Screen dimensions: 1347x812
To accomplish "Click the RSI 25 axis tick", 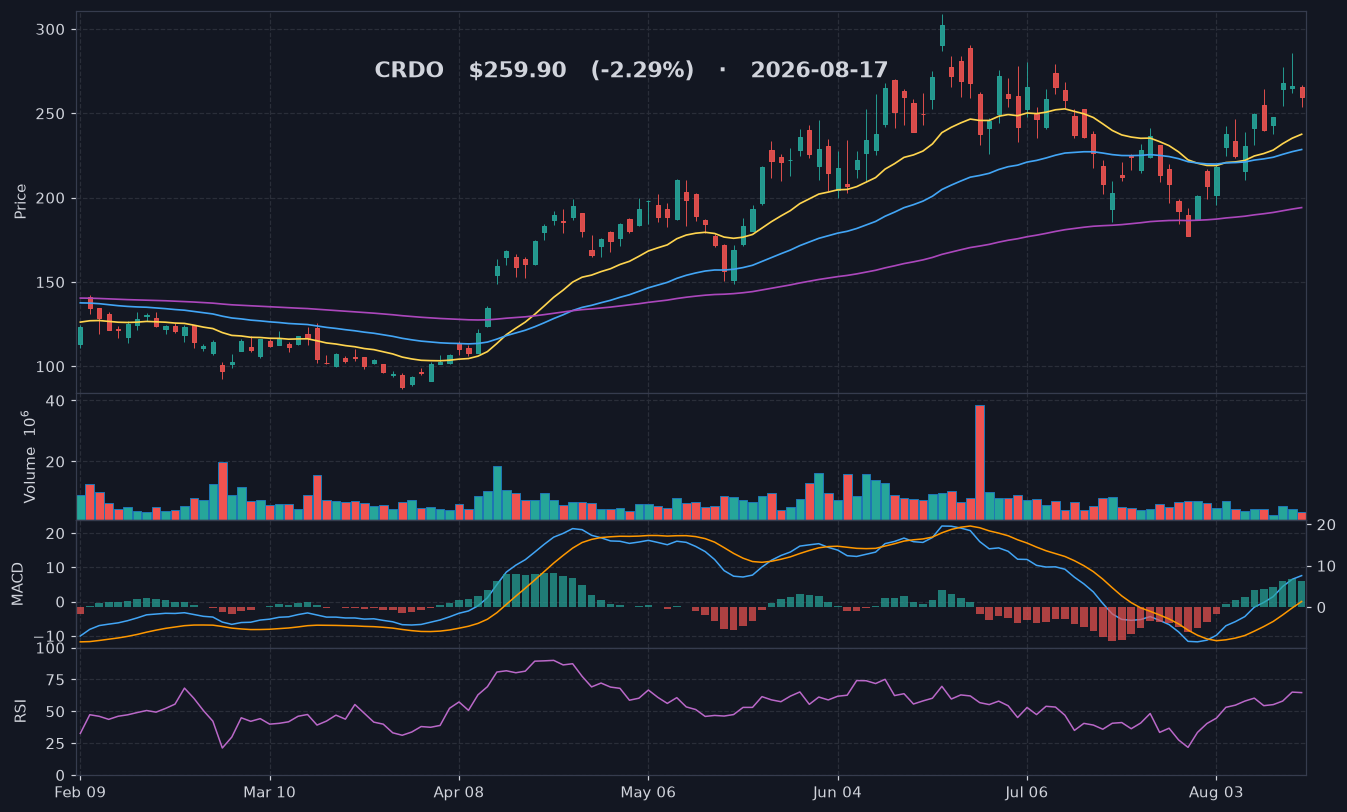I will pyautogui.click(x=56, y=744).
